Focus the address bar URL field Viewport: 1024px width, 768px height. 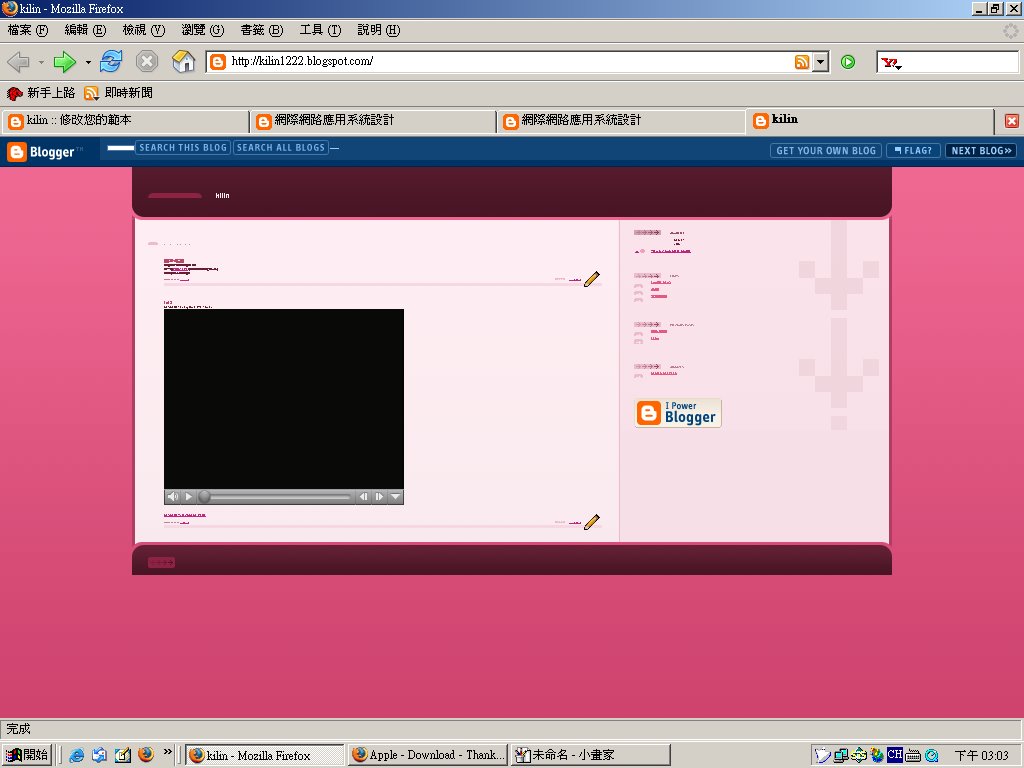[509, 62]
